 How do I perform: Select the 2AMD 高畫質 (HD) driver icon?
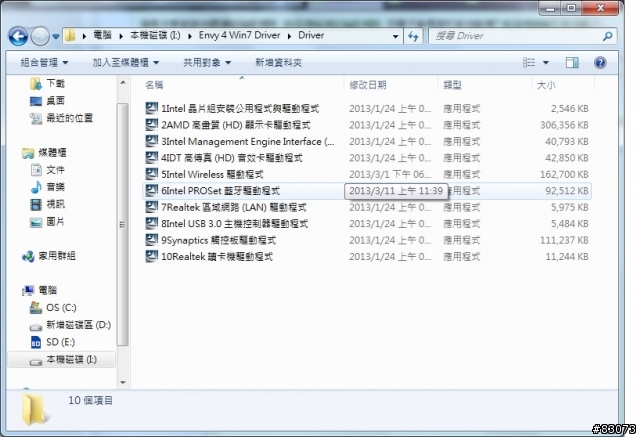152,124
